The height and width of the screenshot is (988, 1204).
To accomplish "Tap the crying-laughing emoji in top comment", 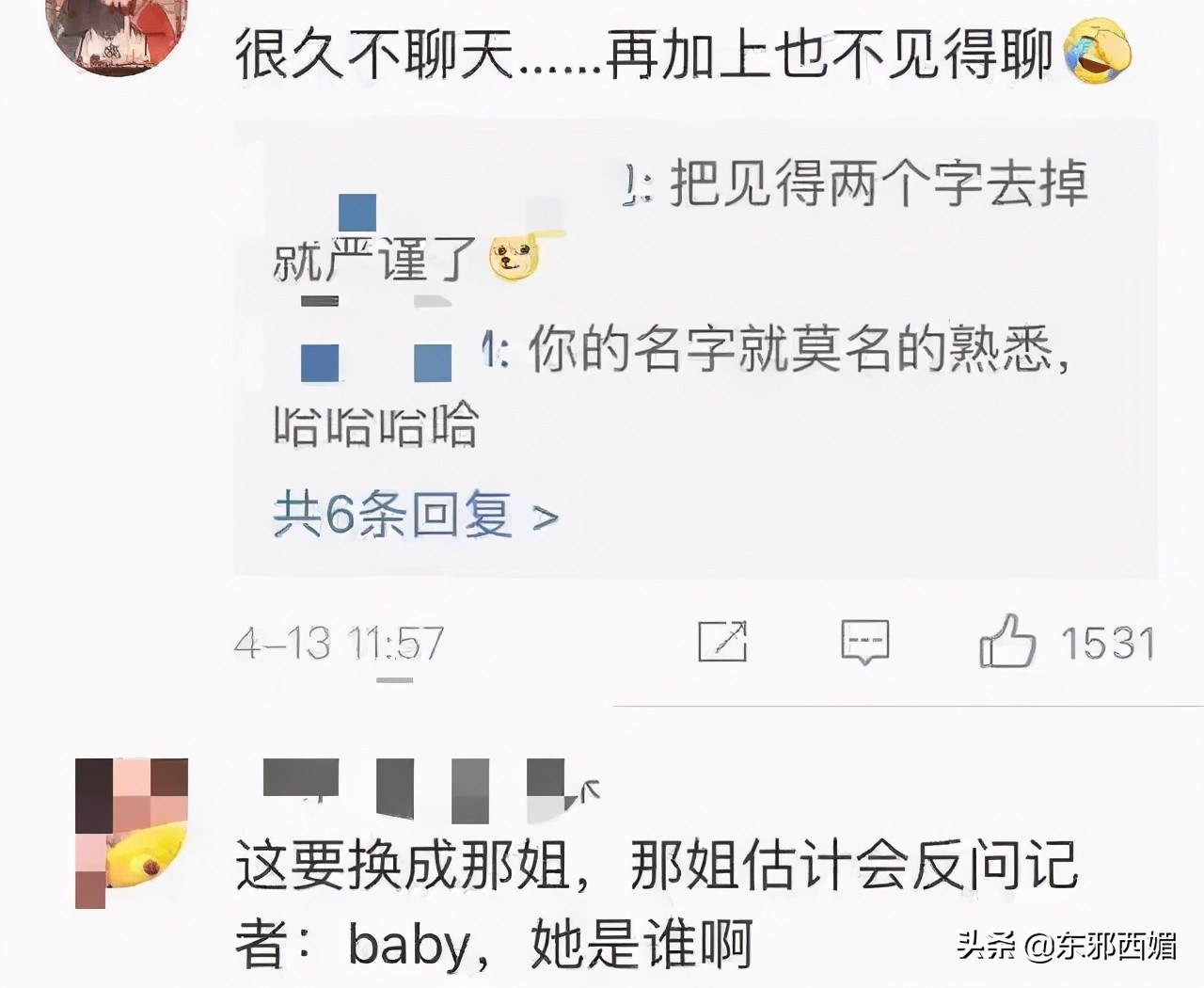I will (x=1098, y=53).
